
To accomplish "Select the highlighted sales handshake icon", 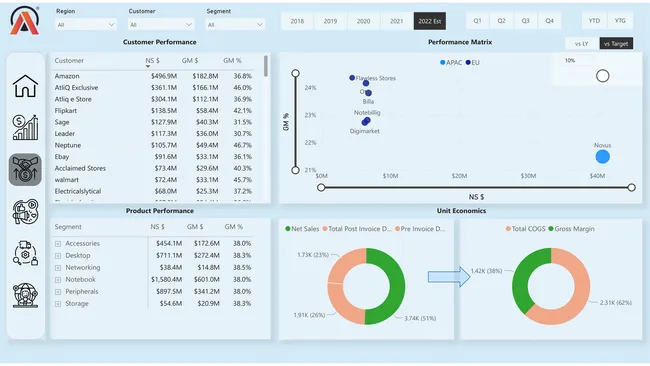I will pos(25,170).
